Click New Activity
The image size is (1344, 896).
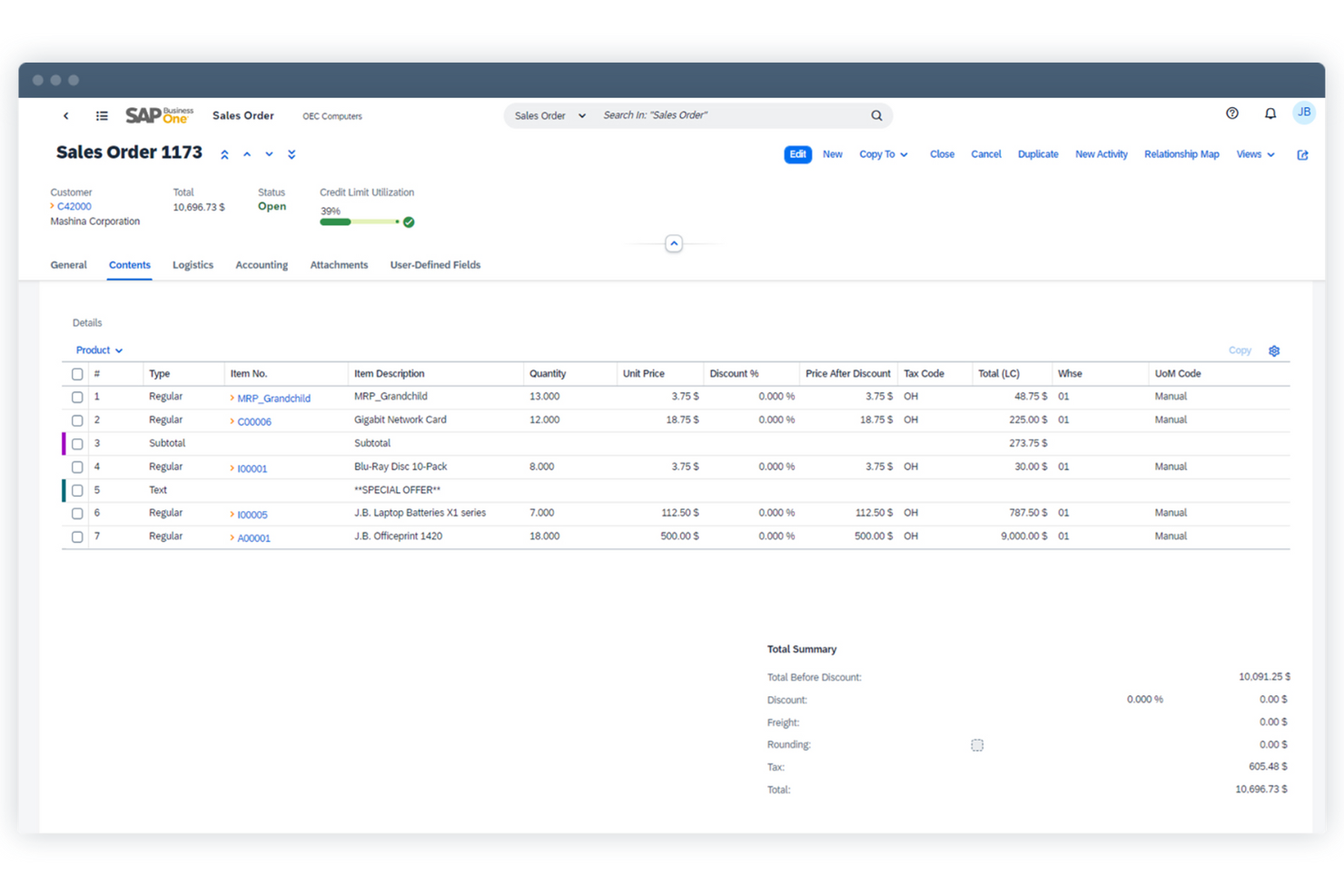coord(1102,154)
